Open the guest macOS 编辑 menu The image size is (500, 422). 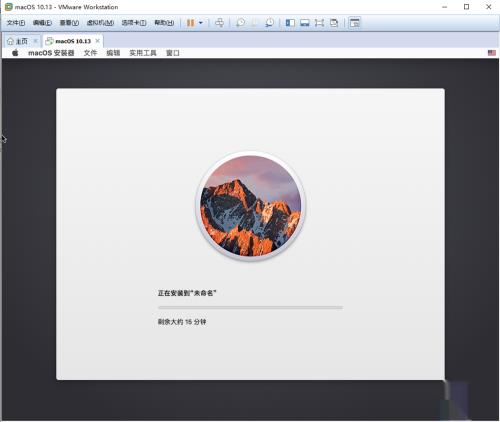113,53
